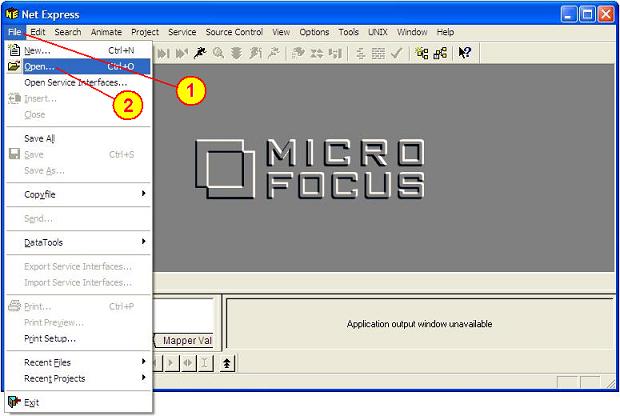Screen dimensions: 620x416
Task: Click the right-arrow output navigation icon
Action: pos(171,363)
